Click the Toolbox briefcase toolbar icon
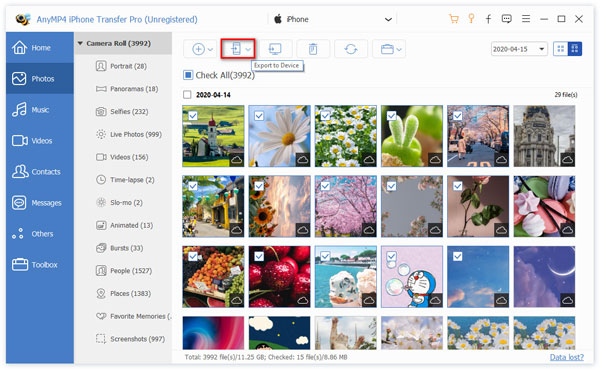Viewport: 600px width, 370px height. click(x=387, y=49)
